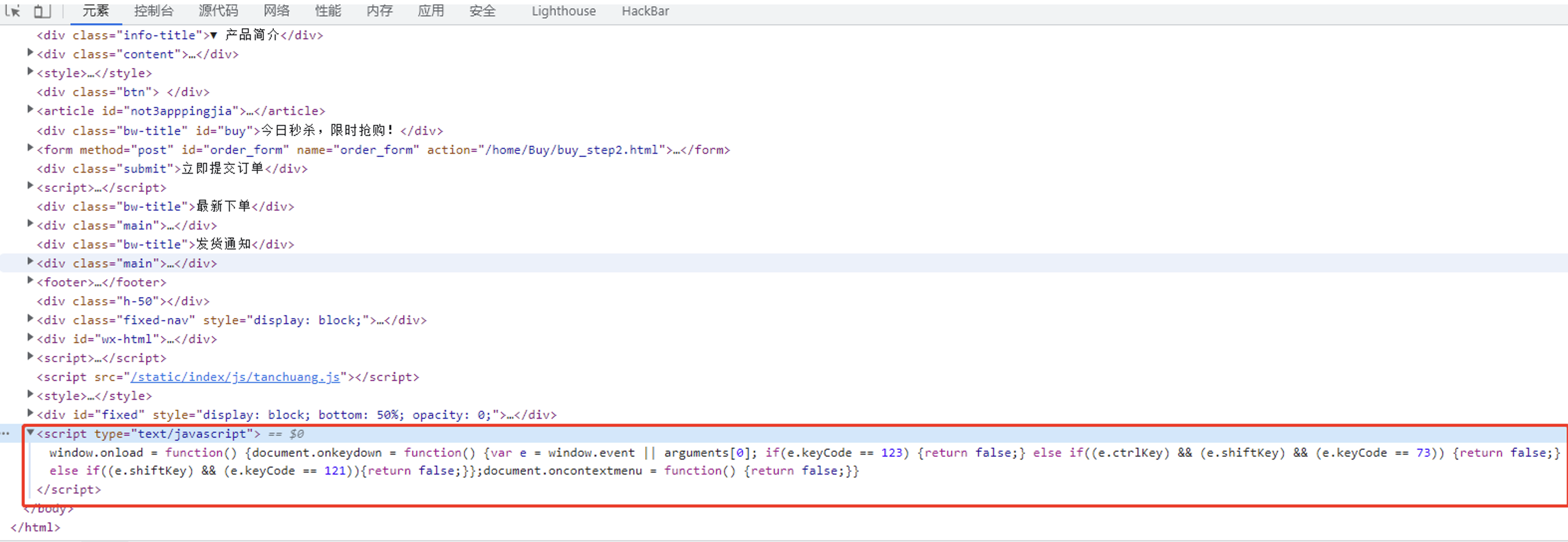1568x542 pixels.
Task: Switch to the 网络 tab
Action: click(x=276, y=11)
